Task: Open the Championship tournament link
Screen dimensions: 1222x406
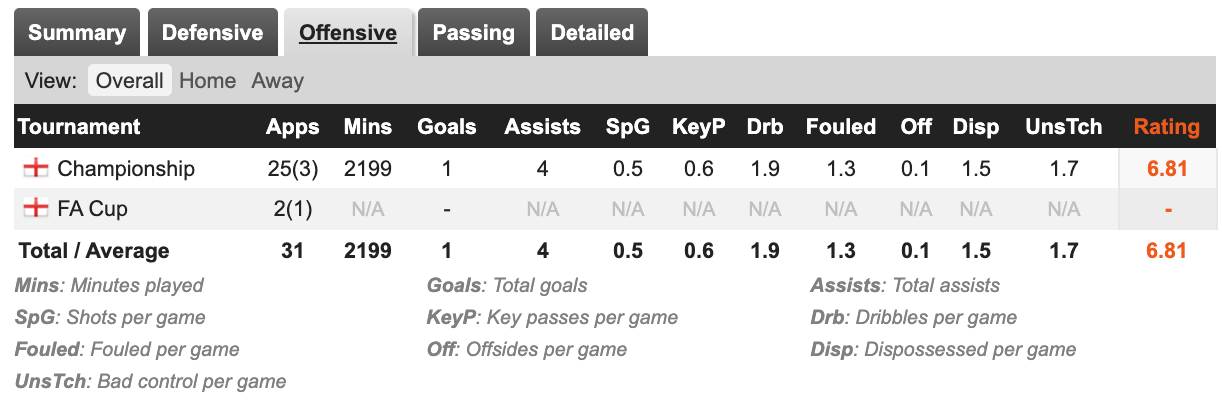Action: [x=126, y=168]
